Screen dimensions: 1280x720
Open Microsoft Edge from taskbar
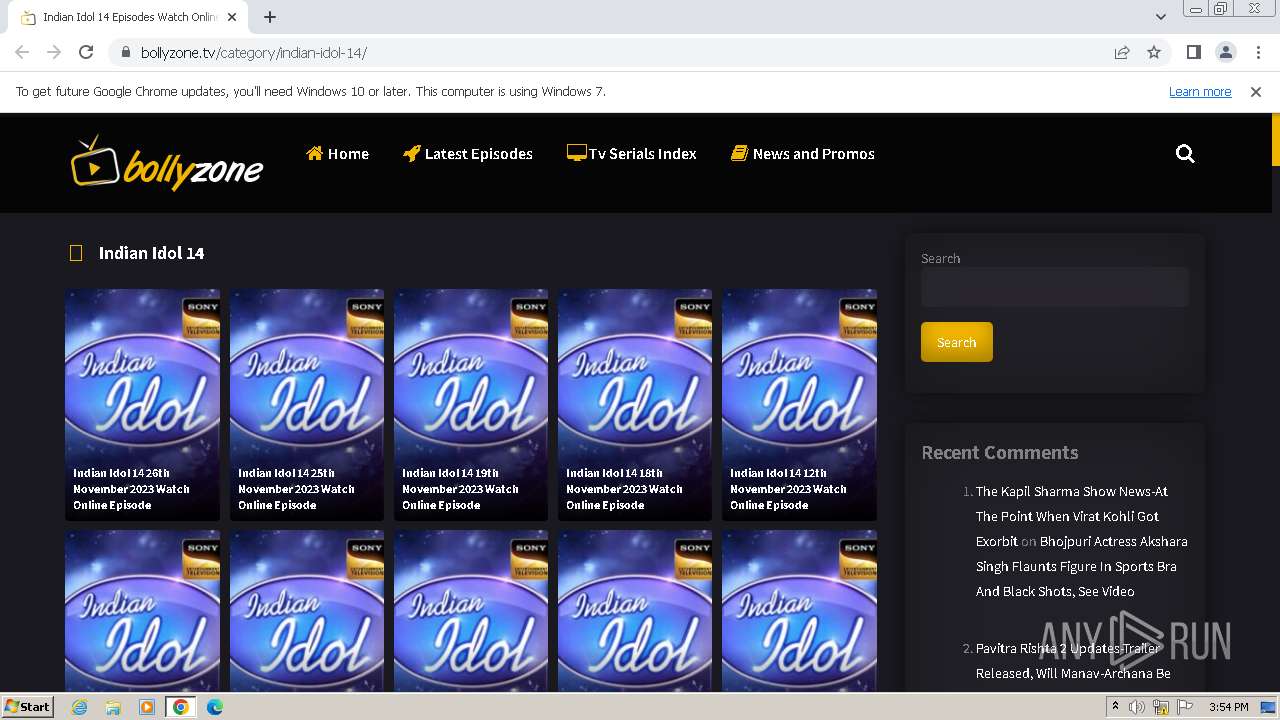(x=215, y=707)
